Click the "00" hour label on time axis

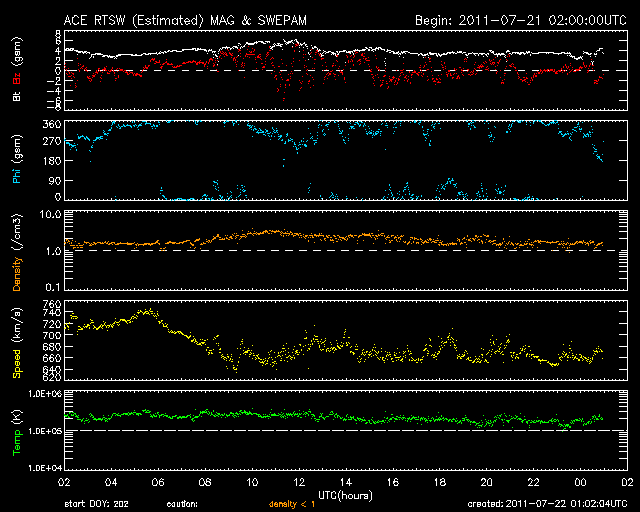coord(580,483)
